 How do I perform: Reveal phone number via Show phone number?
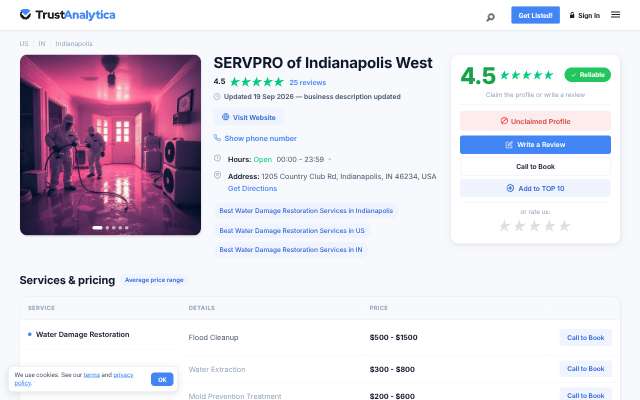pyautogui.click(x=260, y=138)
